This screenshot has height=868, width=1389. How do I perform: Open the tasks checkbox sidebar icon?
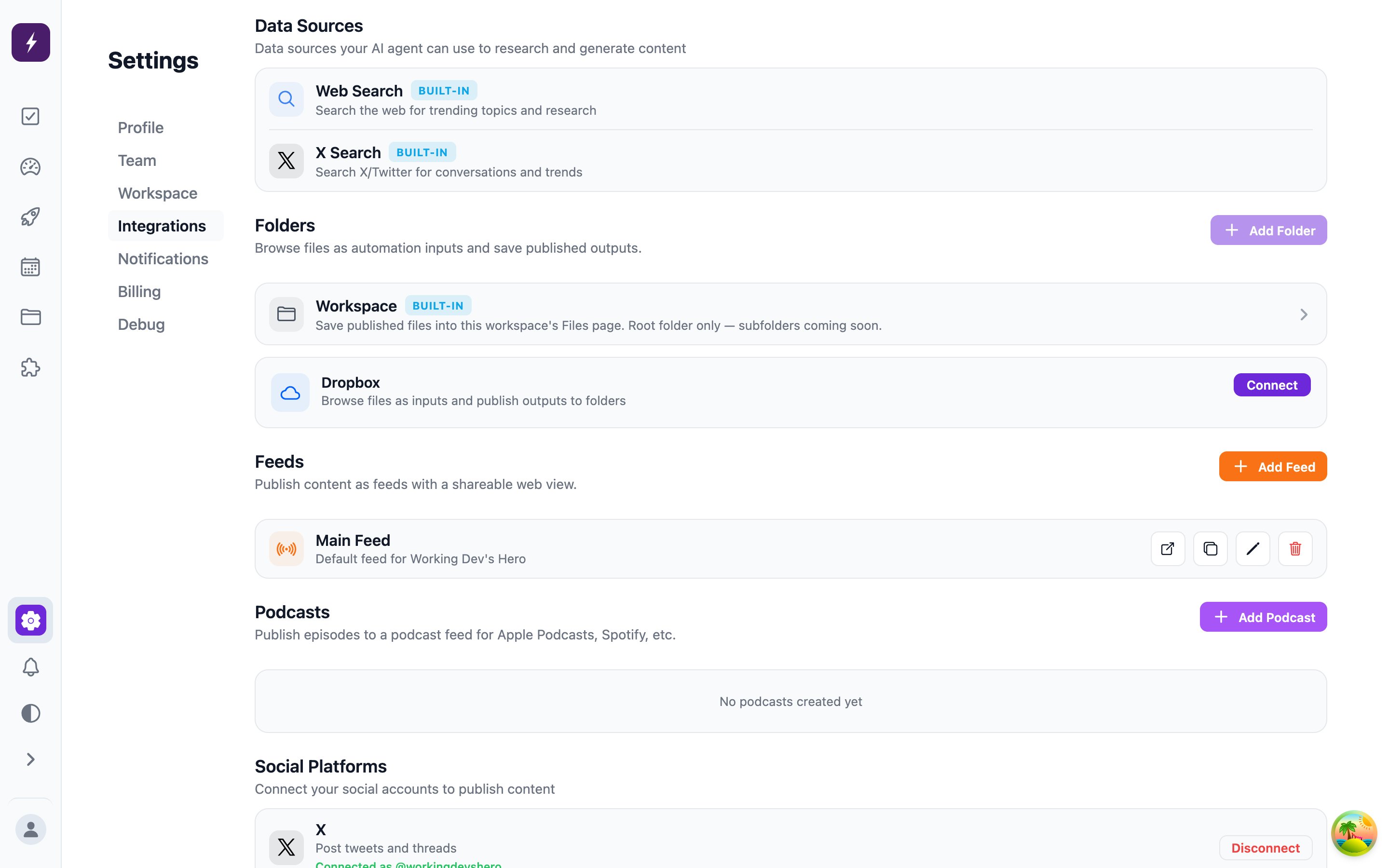click(30, 117)
